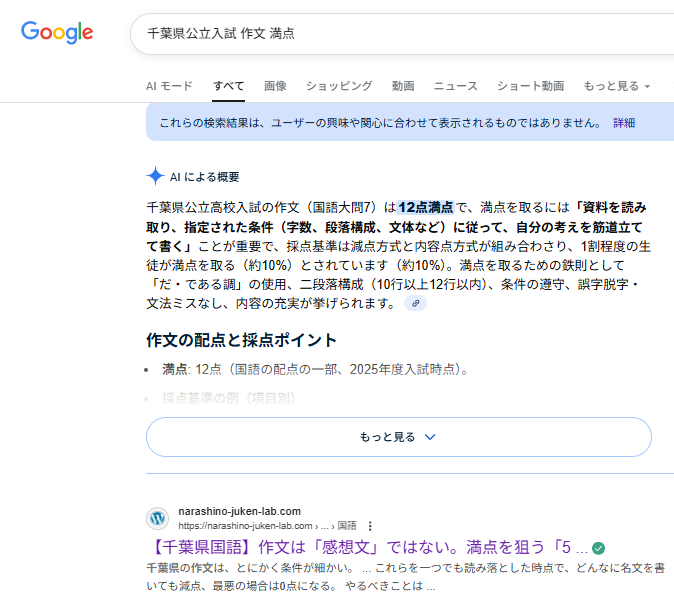Open the three-dot menu beside the result URL

click(x=370, y=525)
